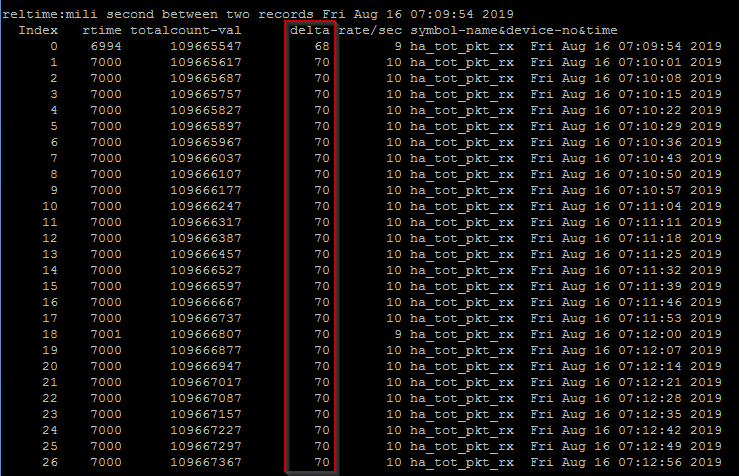The image size is (739, 476).
Task: Click the 'rate/sec' column header
Action: point(370,32)
